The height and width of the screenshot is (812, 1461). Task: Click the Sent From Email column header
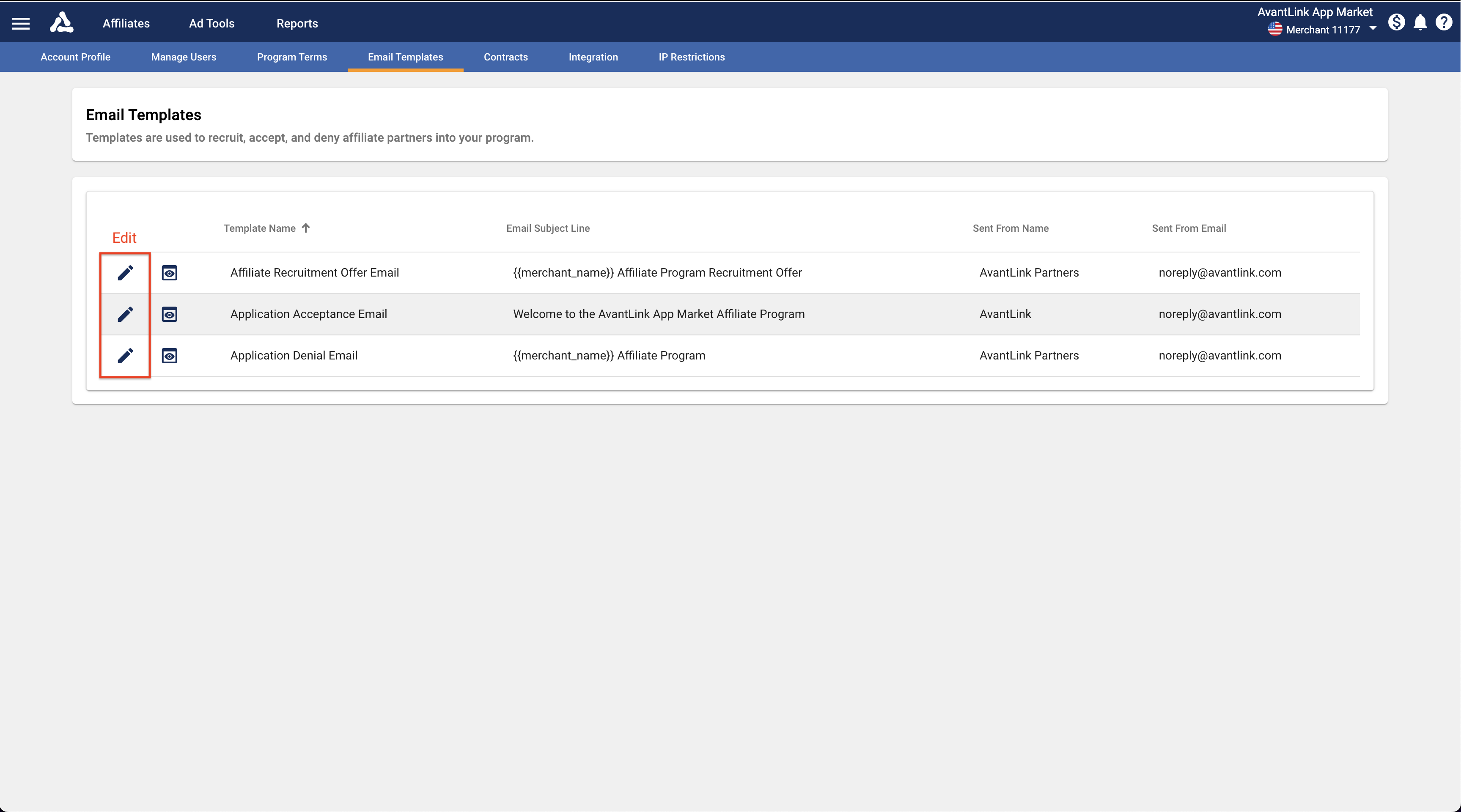coord(1189,228)
